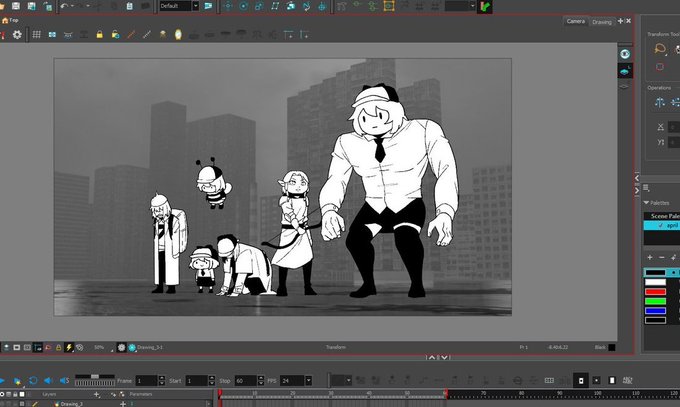Click the green check script icon
Viewport: 680px width, 407px height.
(x=484, y=6)
